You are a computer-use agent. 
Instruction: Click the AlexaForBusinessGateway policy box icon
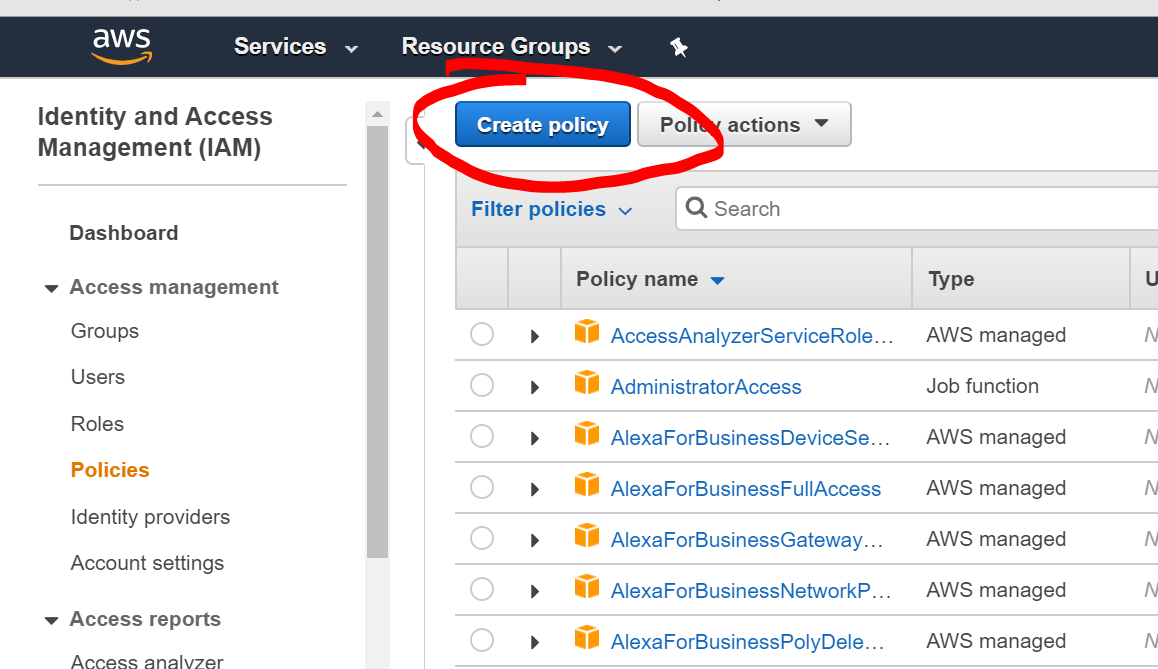click(587, 538)
